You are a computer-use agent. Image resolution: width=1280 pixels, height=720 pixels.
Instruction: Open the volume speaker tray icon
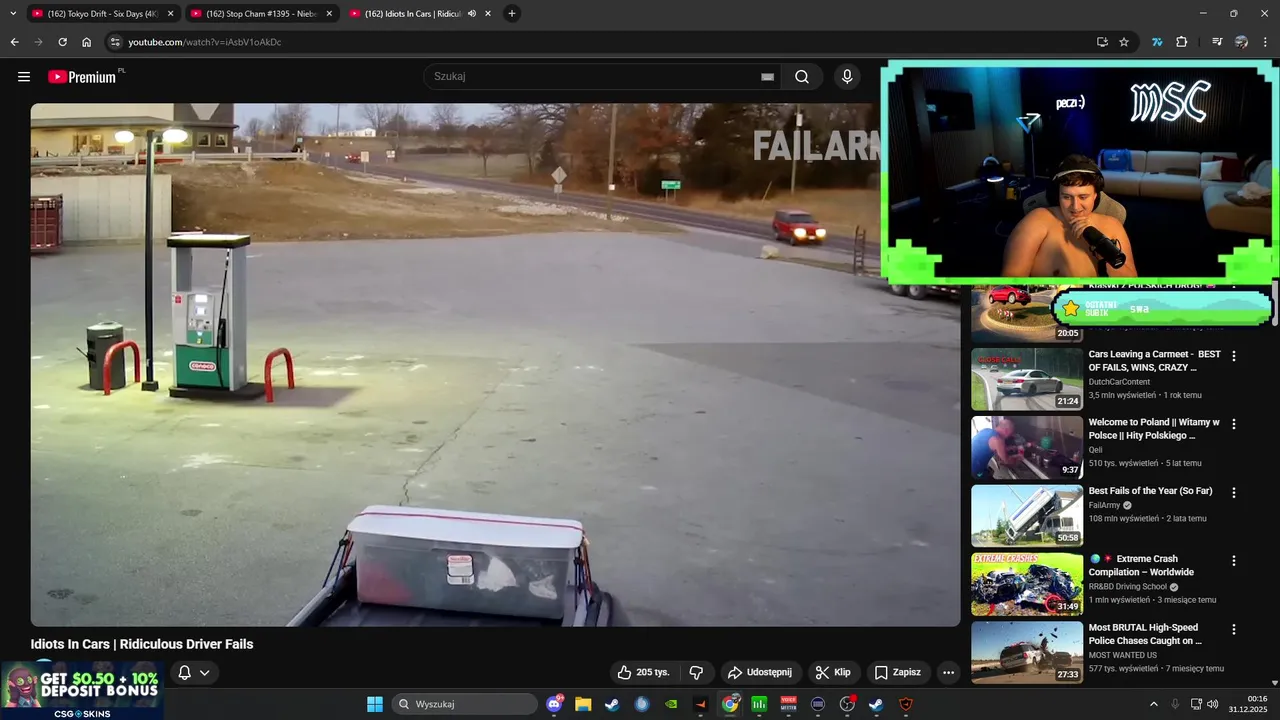pyautogui.click(x=1213, y=704)
